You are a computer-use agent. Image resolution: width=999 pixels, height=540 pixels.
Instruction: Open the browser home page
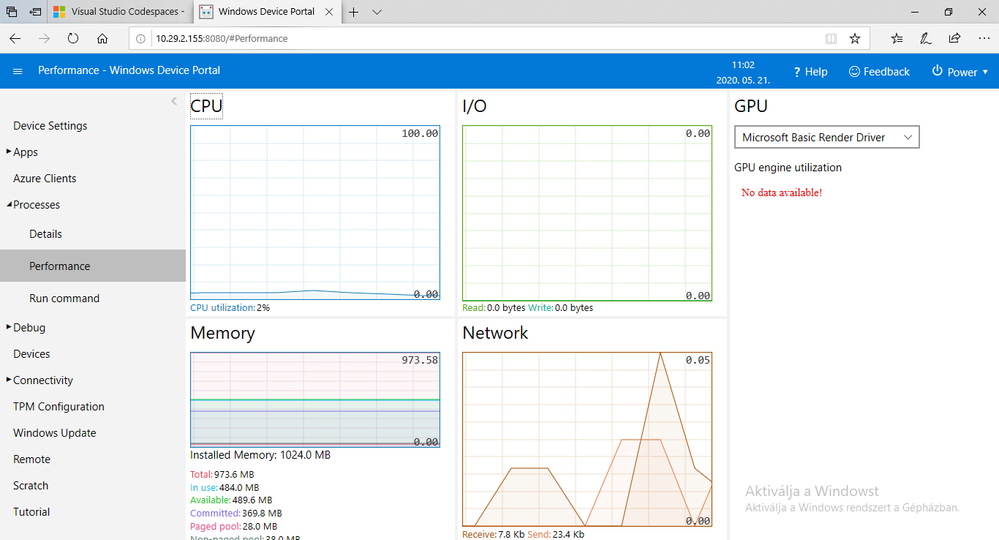[x=102, y=39]
